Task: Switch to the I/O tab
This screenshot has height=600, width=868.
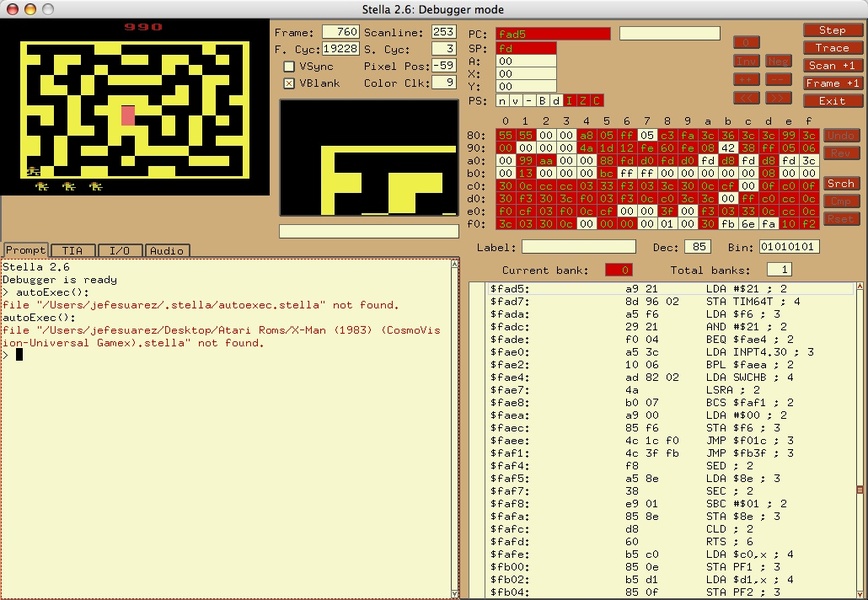Action: (x=119, y=250)
